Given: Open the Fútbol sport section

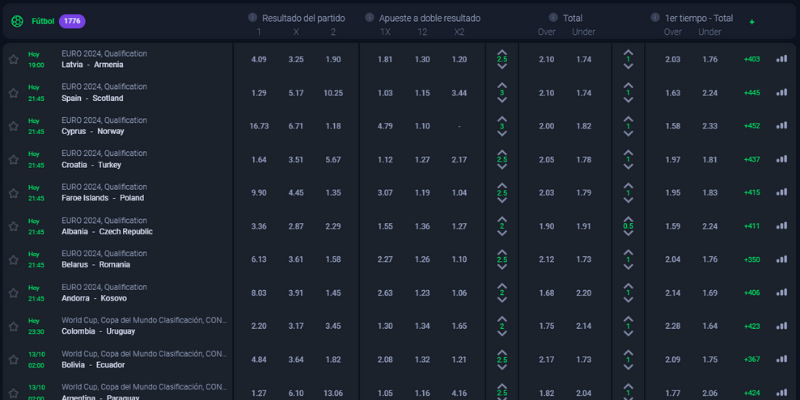Looking at the screenshot, I should pos(43,21).
